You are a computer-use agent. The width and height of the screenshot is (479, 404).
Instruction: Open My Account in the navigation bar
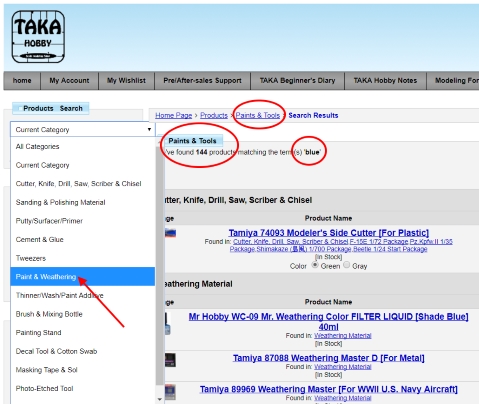point(69,81)
